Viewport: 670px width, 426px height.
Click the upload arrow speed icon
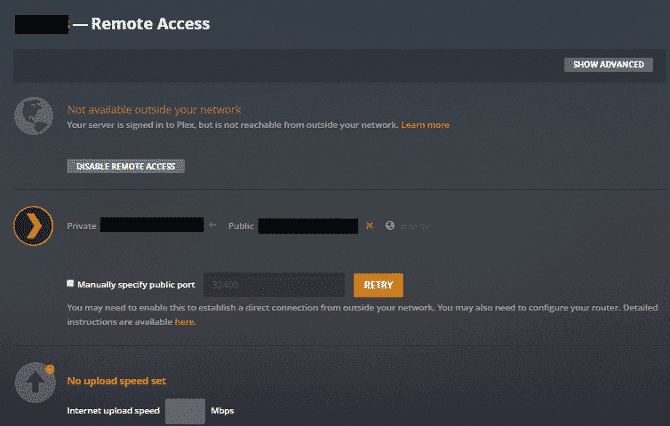click(35, 383)
